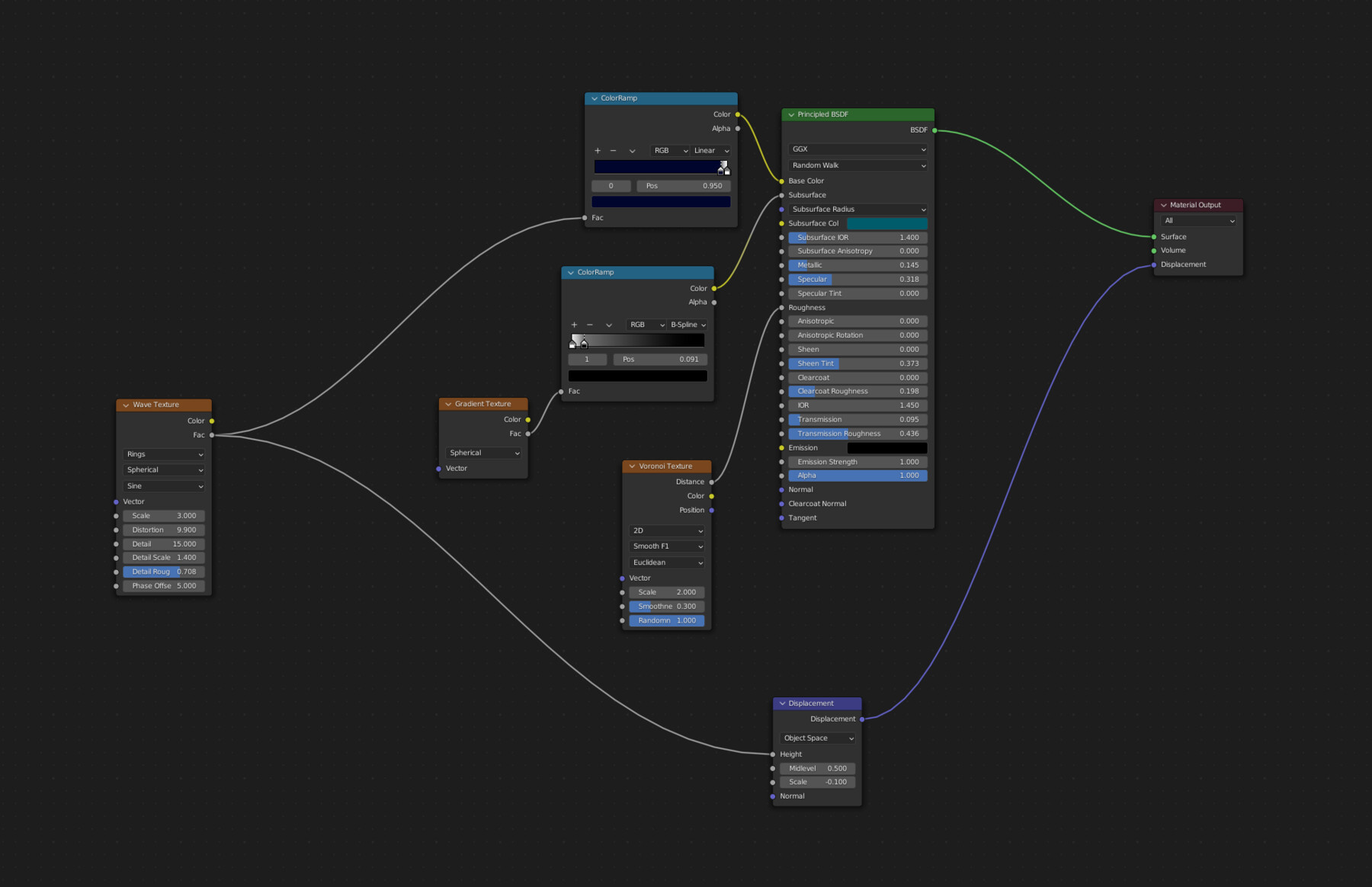The width and height of the screenshot is (1372, 887).
Task: Click the Wave Texture yellow Color output socket
Action: [212, 421]
